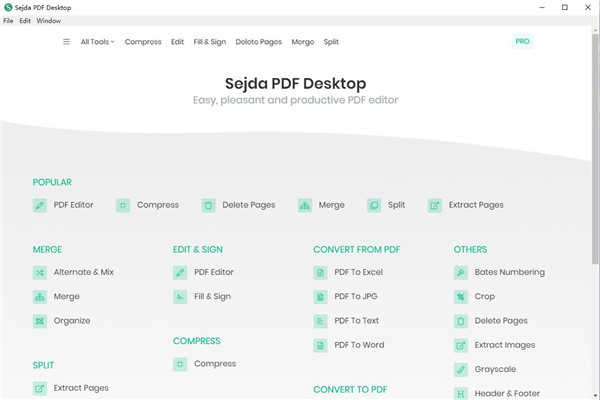
Task: Click Split icon in Popular section
Action: click(x=374, y=206)
